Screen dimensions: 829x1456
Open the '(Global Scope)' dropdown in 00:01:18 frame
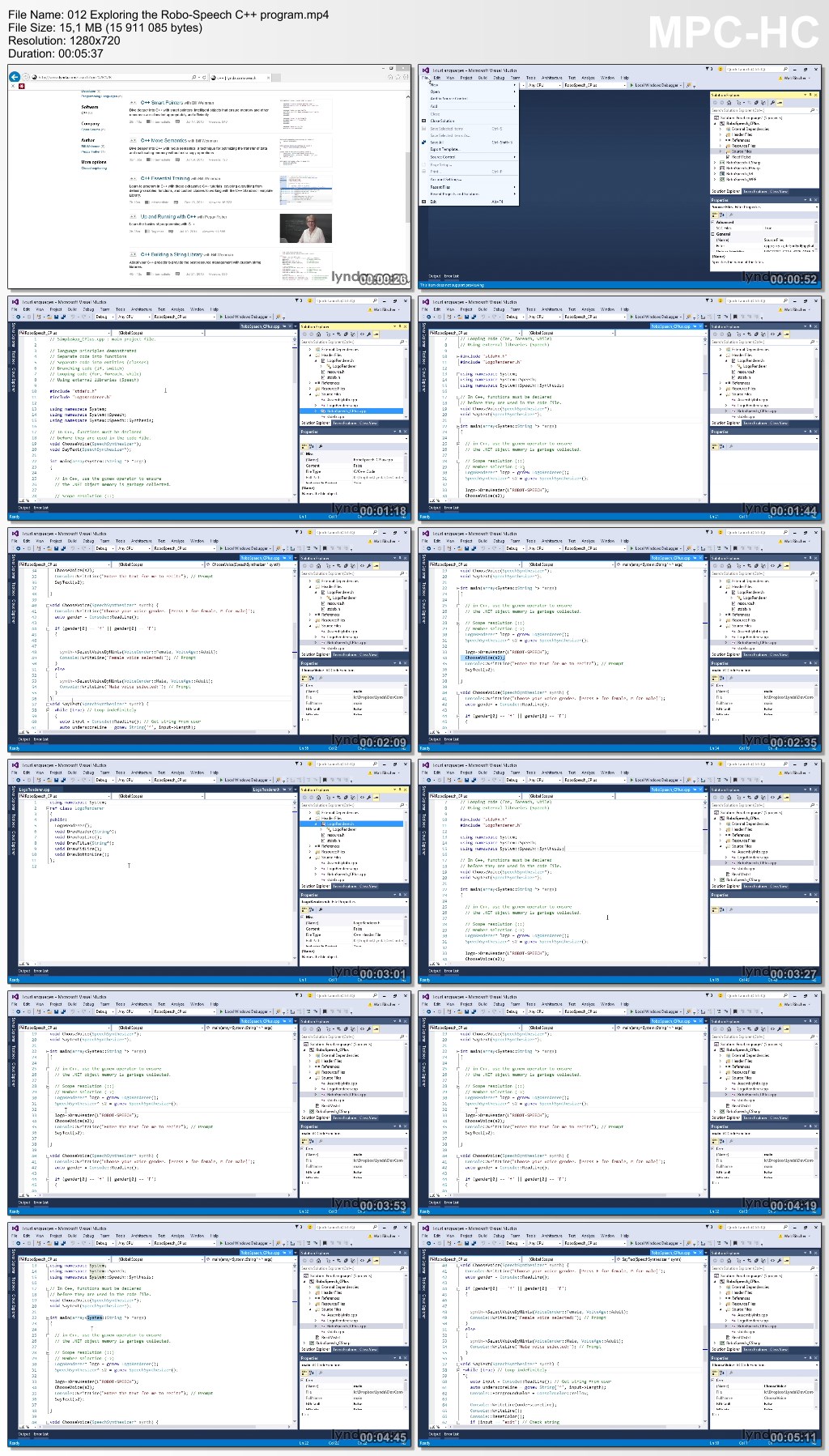point(159,332)
